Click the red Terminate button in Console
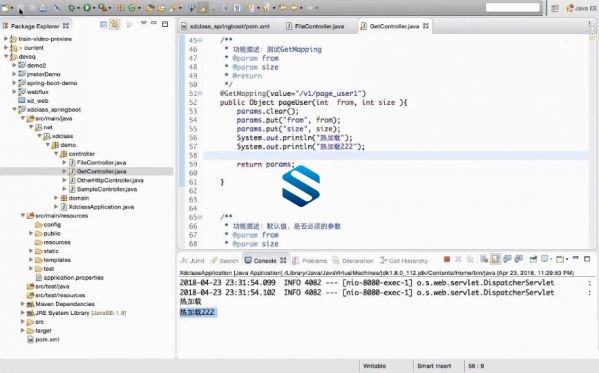The width and height of the screenshot is (599, 373). point(447,259)
